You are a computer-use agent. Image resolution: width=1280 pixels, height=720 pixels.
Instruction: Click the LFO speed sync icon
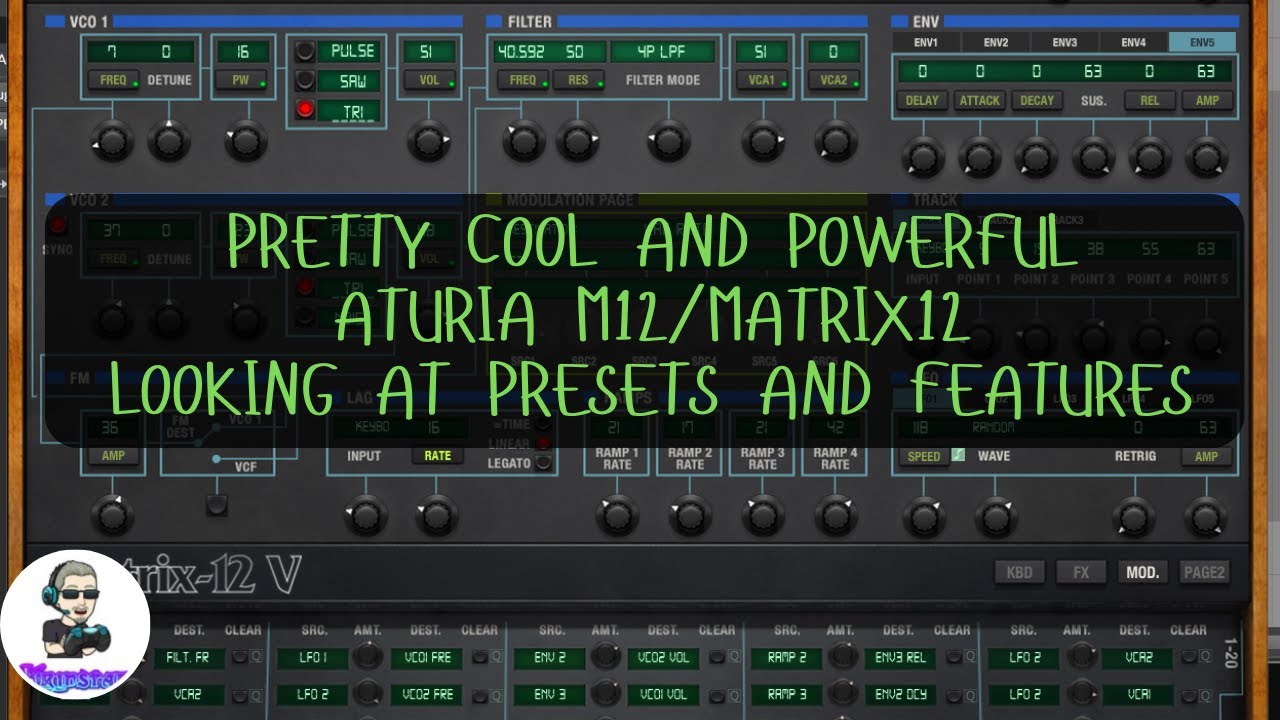tap(958, 455)
